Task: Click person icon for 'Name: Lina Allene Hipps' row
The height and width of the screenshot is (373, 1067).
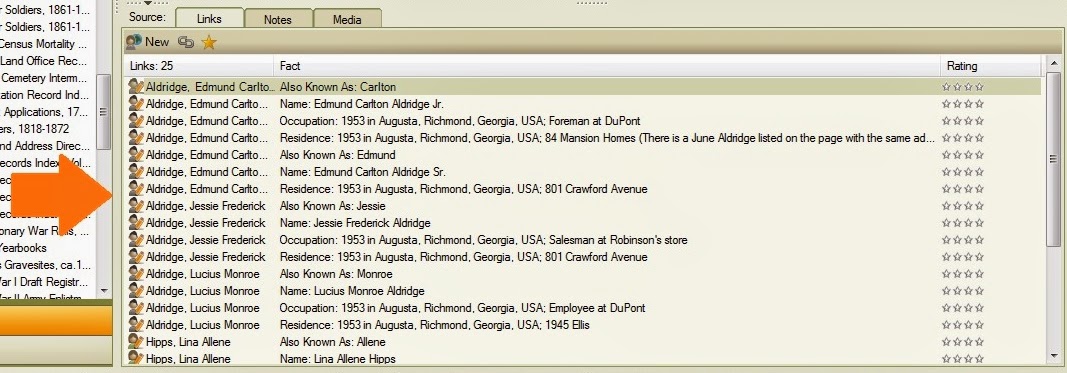Action: click(x=136, y=359)
